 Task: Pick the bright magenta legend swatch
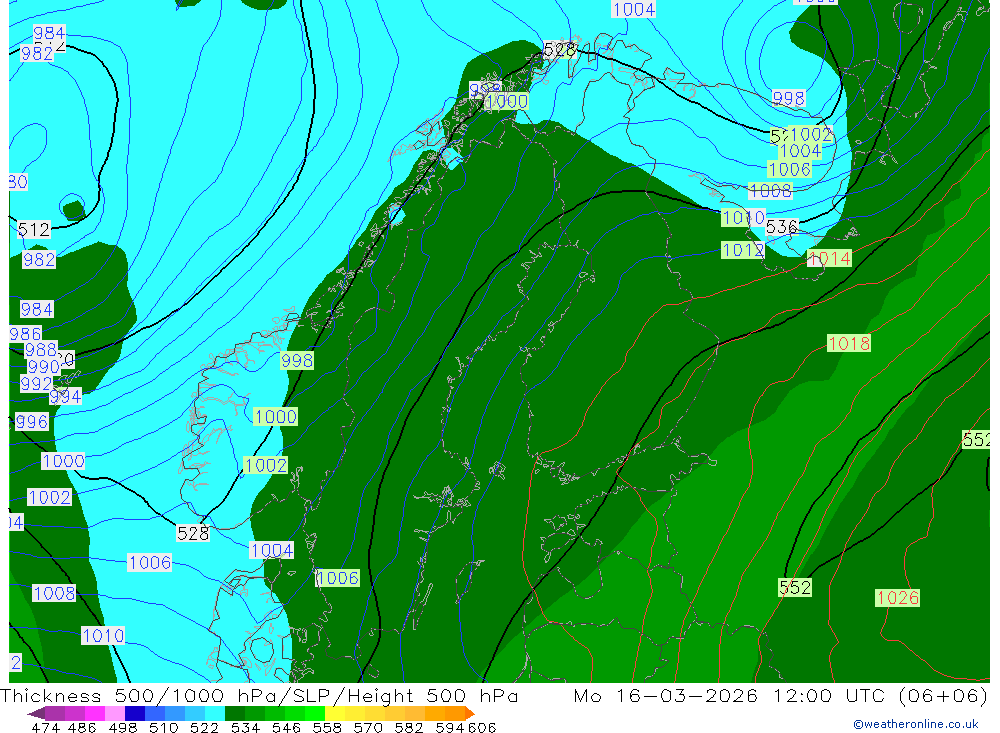95,713
